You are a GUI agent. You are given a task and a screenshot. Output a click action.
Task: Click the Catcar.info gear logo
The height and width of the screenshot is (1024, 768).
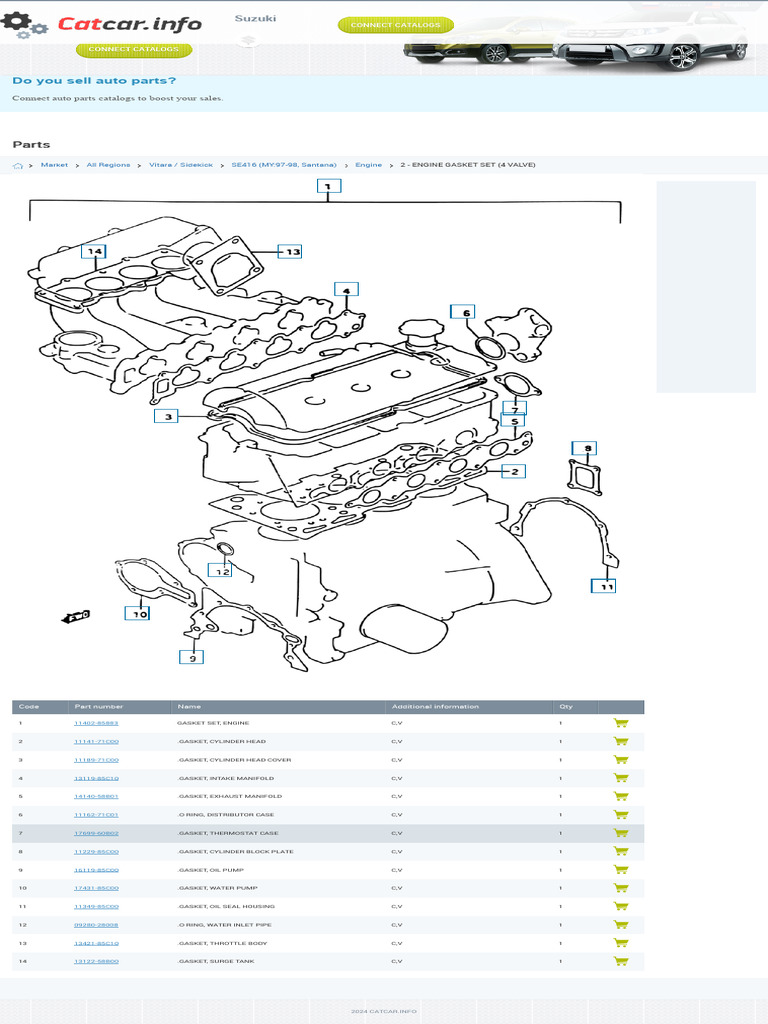(24, 25)
